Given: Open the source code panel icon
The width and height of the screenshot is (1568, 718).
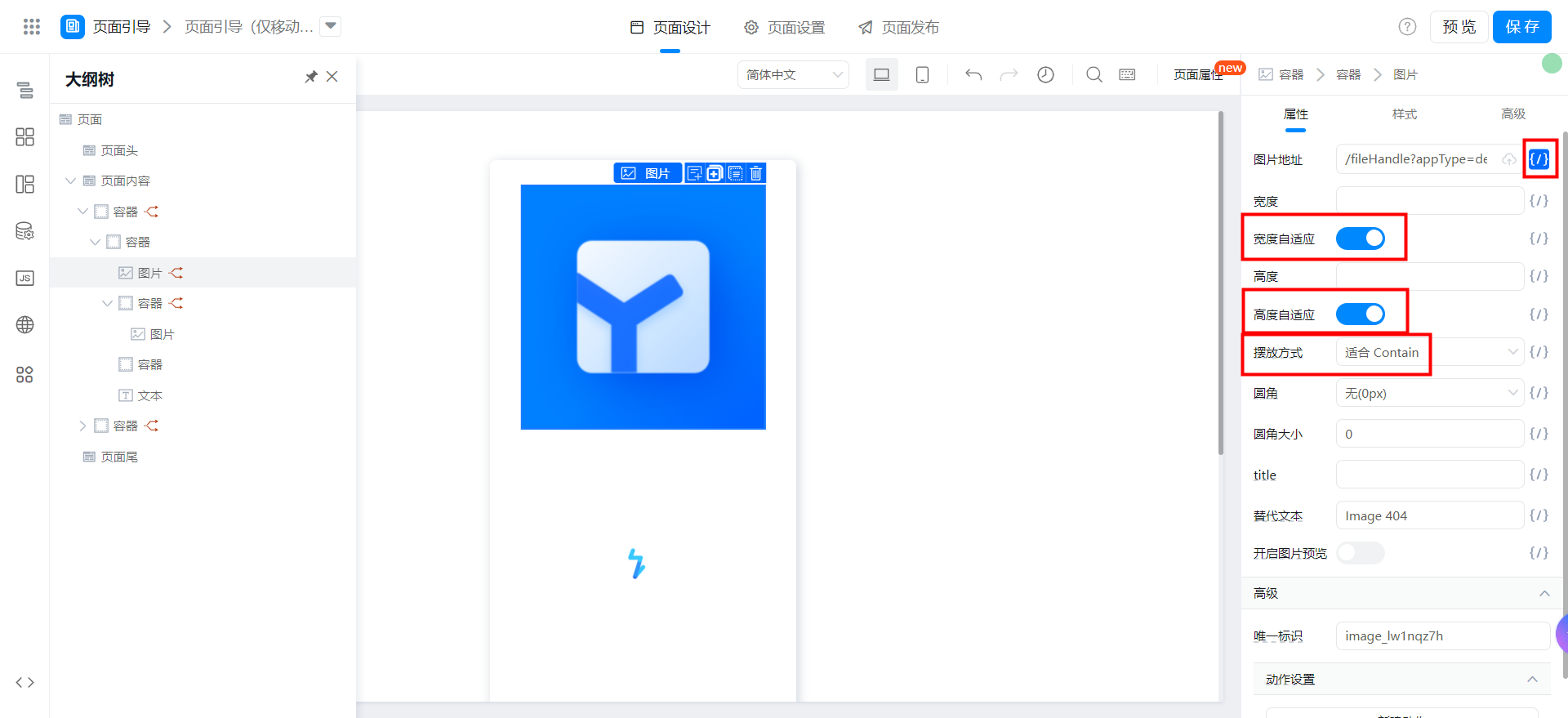Looking at the screenshot, I should (25, 683).
